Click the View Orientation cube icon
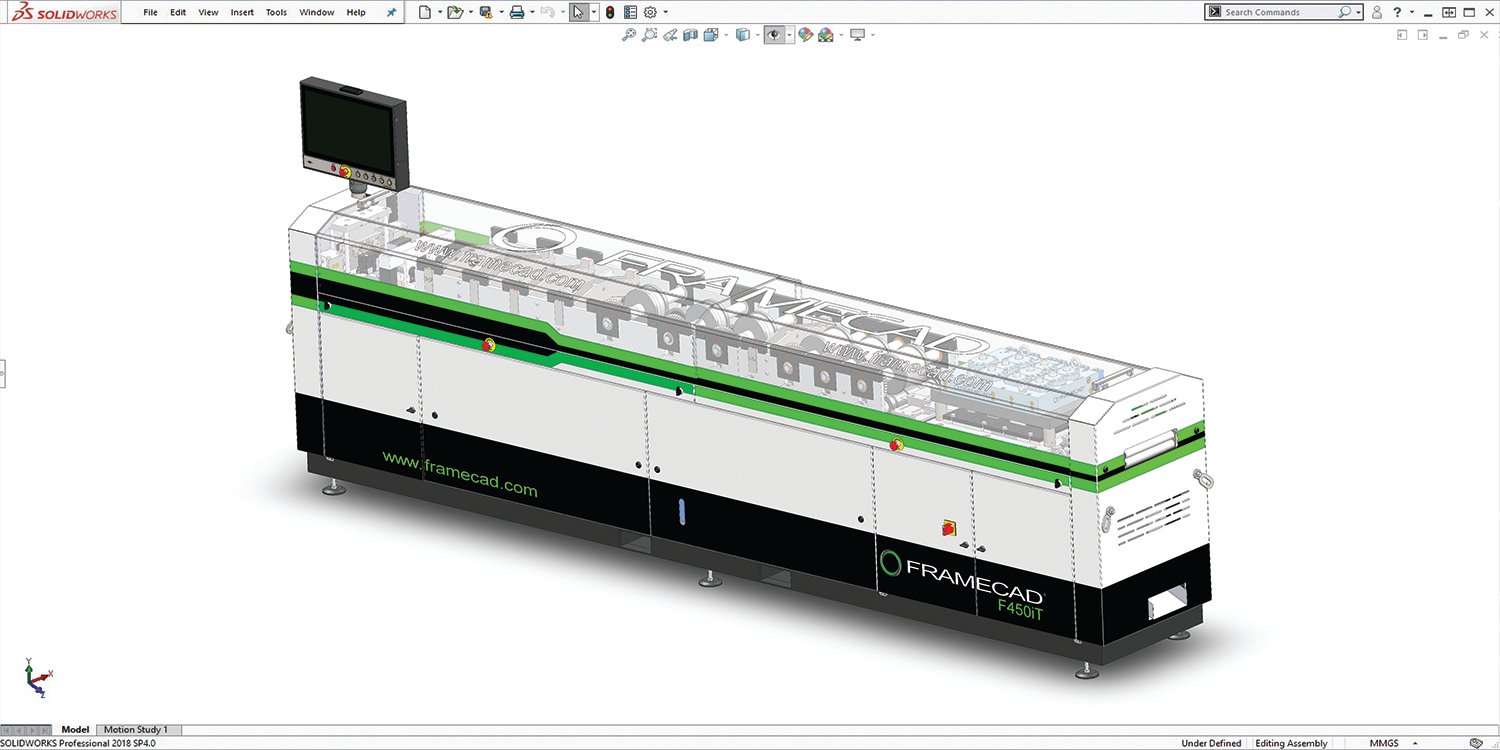This screenshot has height=750, width=1500. 711,35
